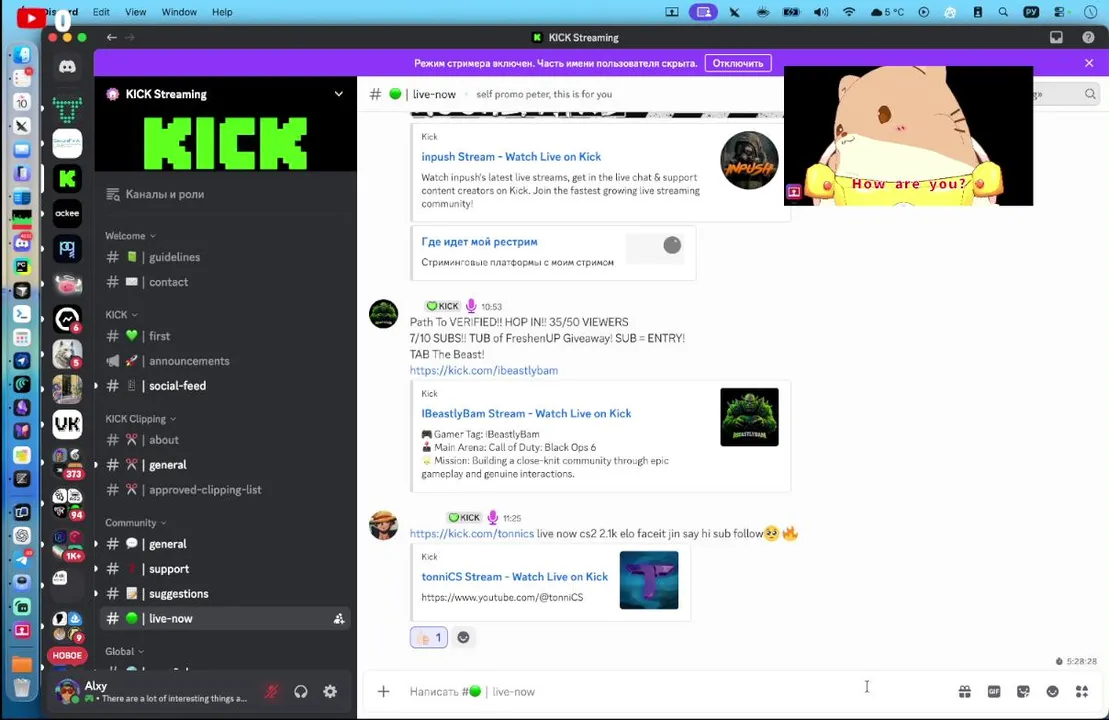
Task: Open the announcements channel
Action: pos(226,361)
